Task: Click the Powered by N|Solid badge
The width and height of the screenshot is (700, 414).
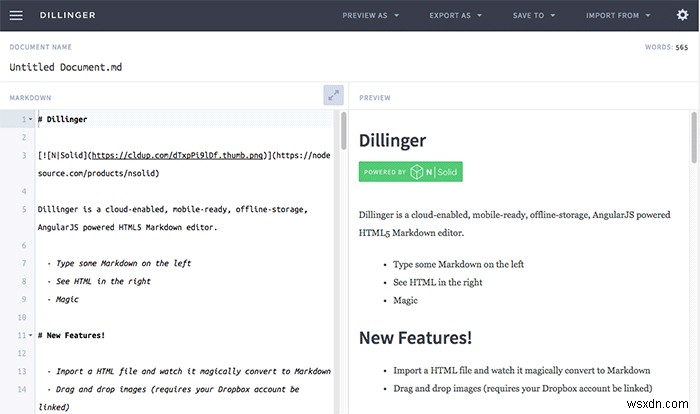Action: 410,171
